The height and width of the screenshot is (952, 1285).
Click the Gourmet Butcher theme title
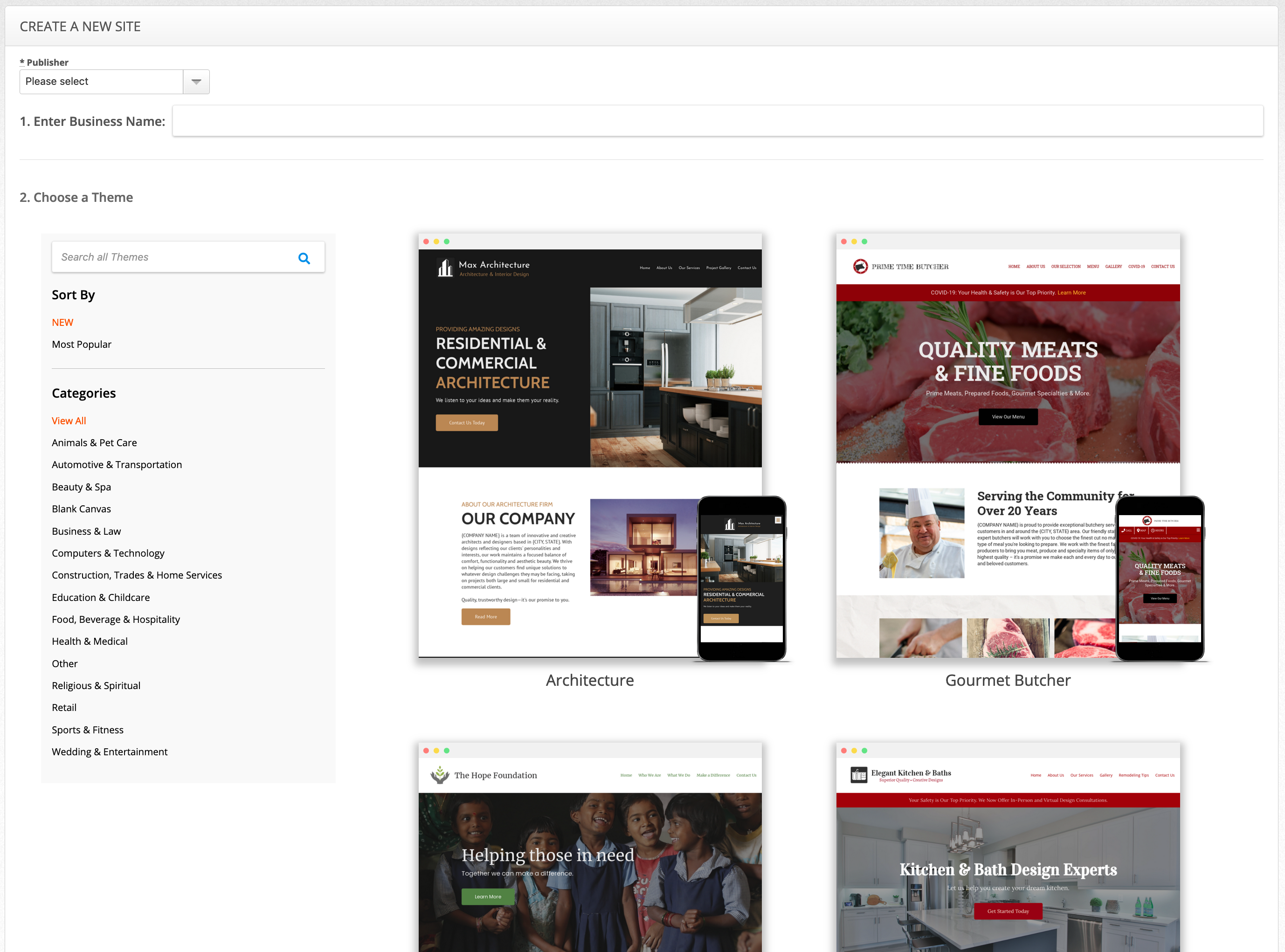[x=1008, y=681]
